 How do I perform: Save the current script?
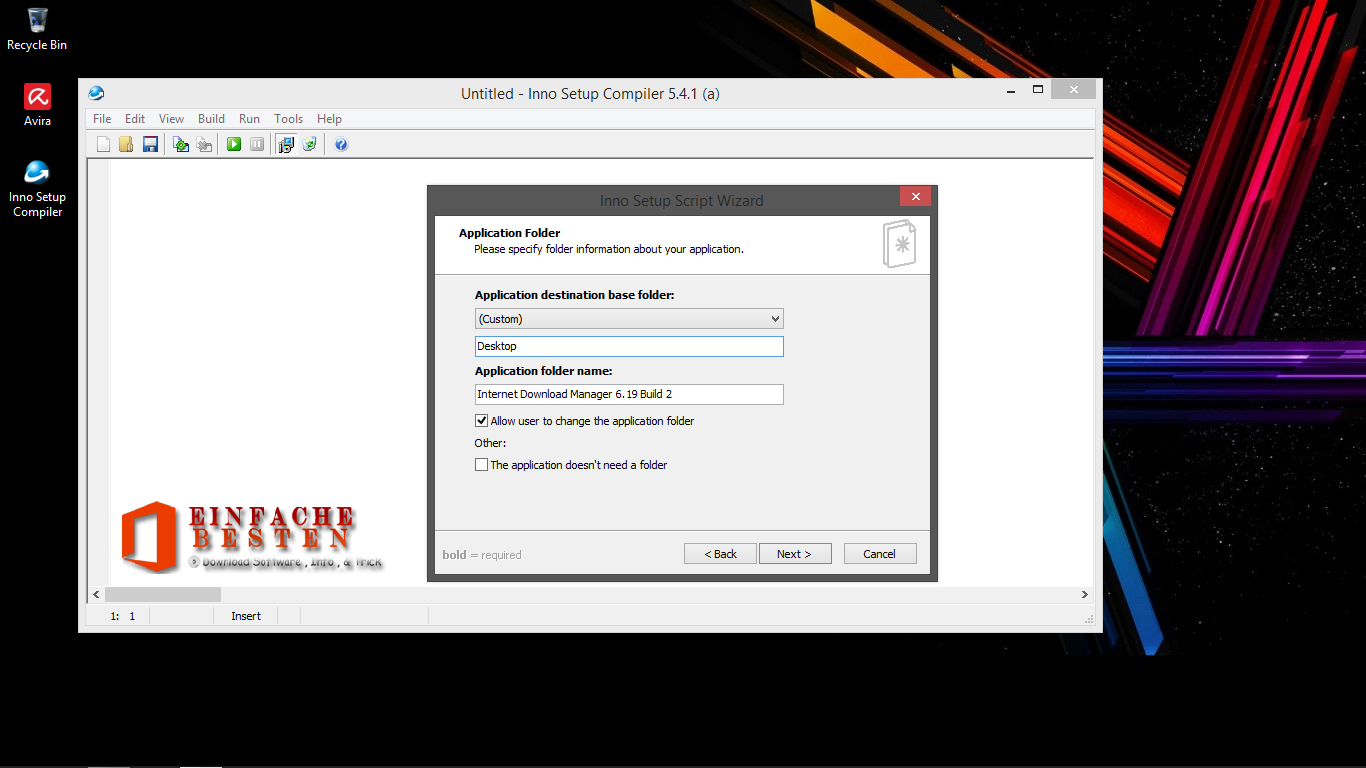tap(150, 144)
